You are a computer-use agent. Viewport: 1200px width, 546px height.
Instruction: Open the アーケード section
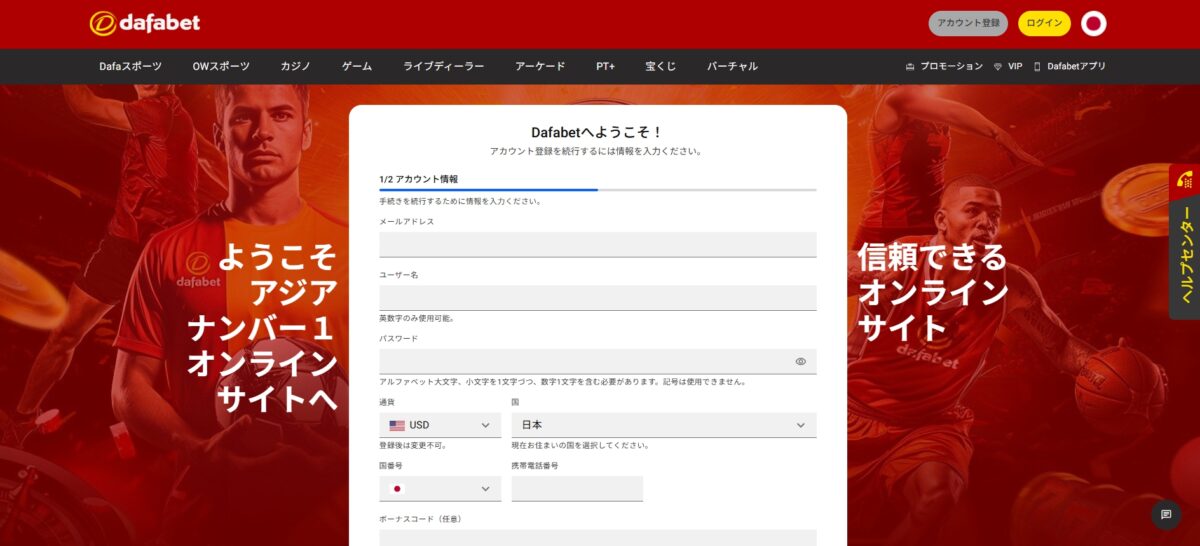(x=540, y=66)
